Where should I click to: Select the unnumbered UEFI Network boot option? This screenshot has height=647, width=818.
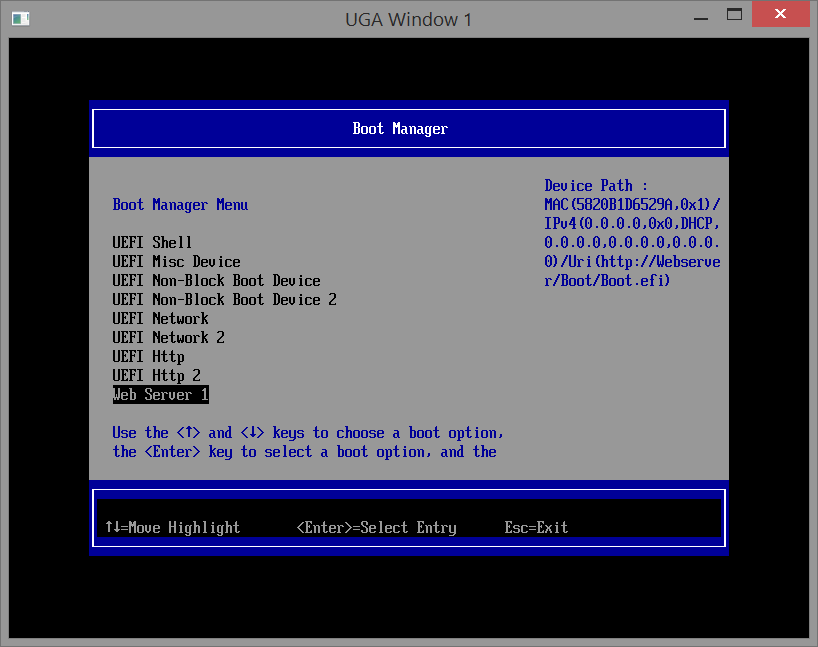coord(160,319)
